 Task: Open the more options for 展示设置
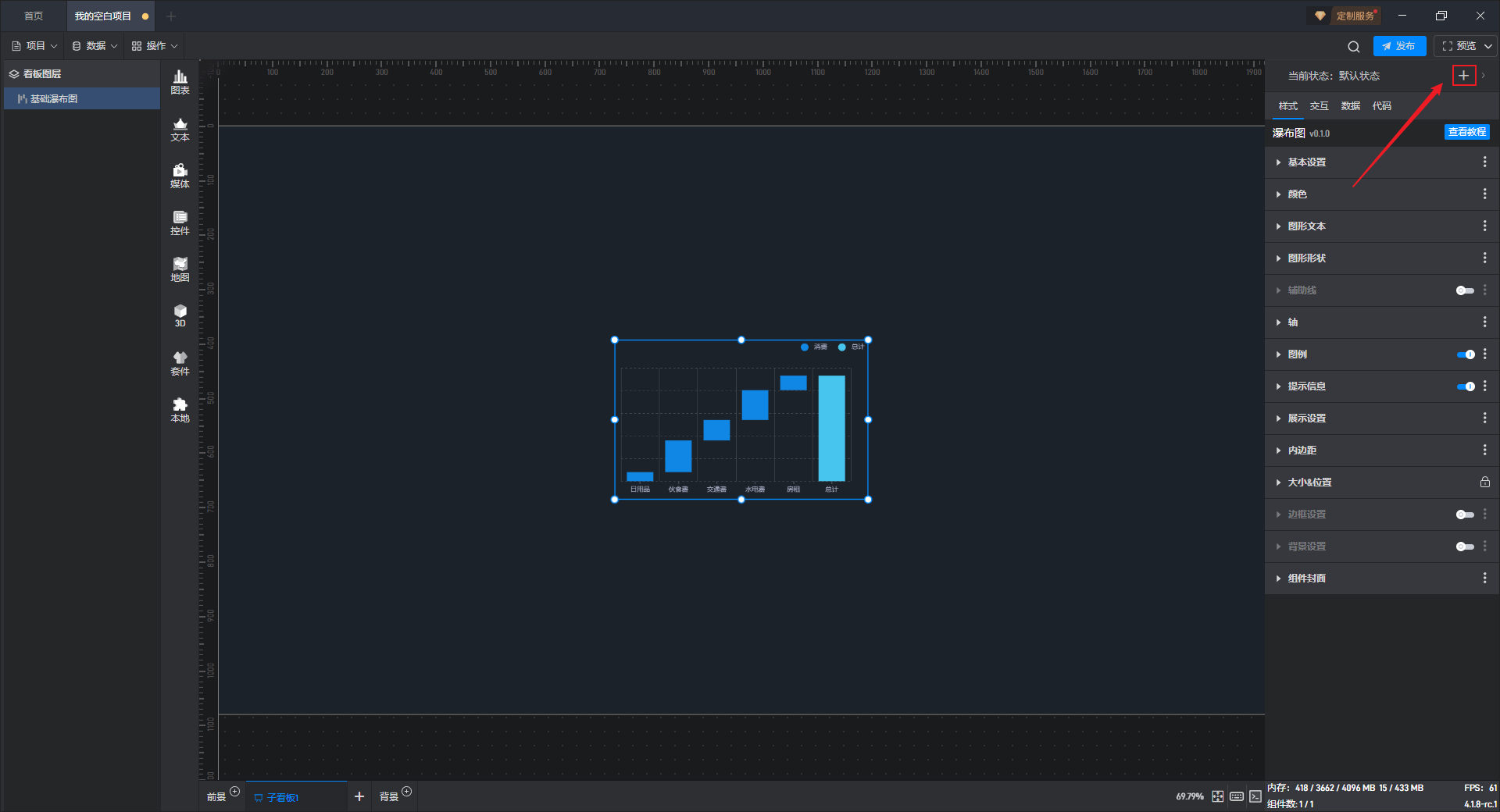coord(1484,418)
